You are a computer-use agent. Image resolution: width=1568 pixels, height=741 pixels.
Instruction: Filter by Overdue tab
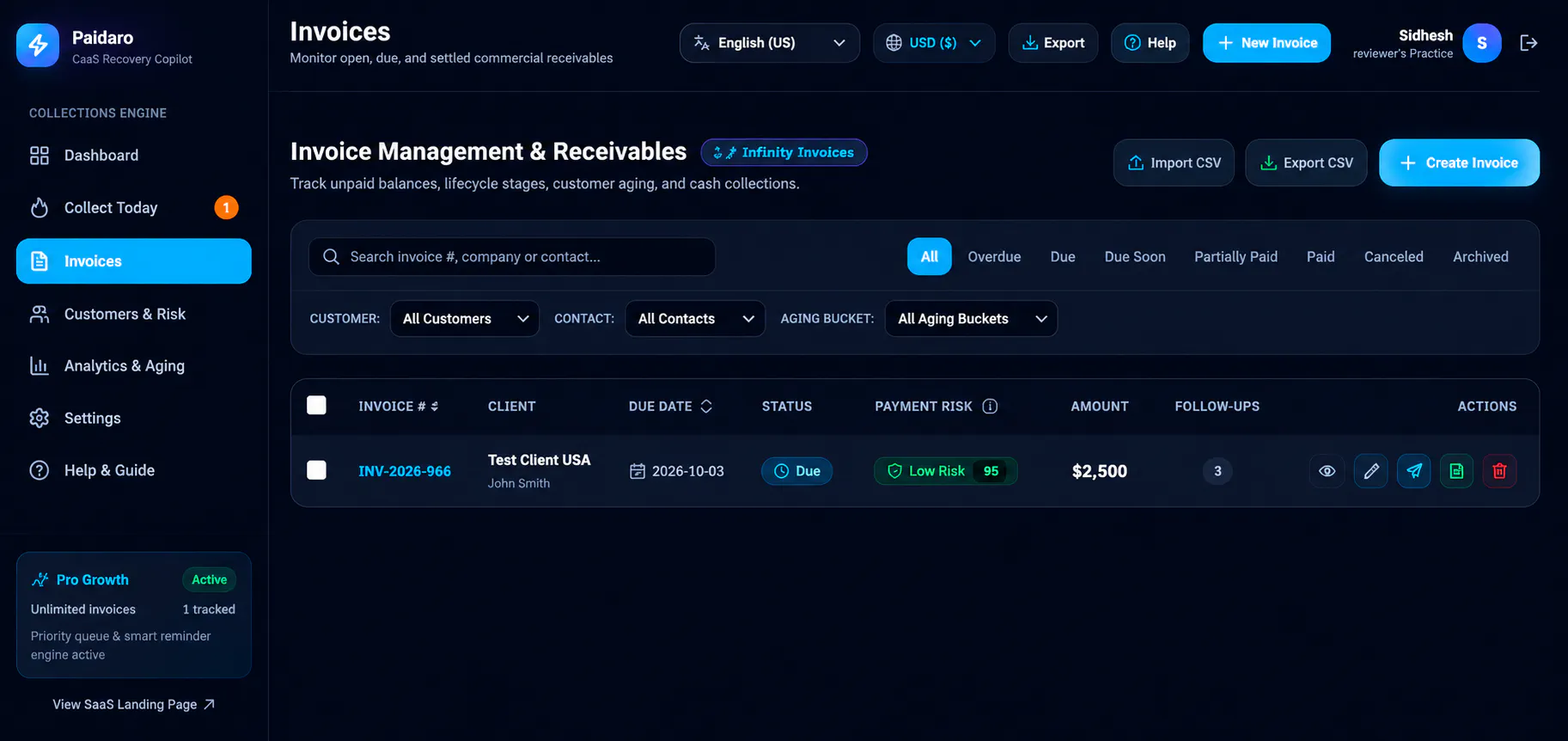tap(994, 257)
